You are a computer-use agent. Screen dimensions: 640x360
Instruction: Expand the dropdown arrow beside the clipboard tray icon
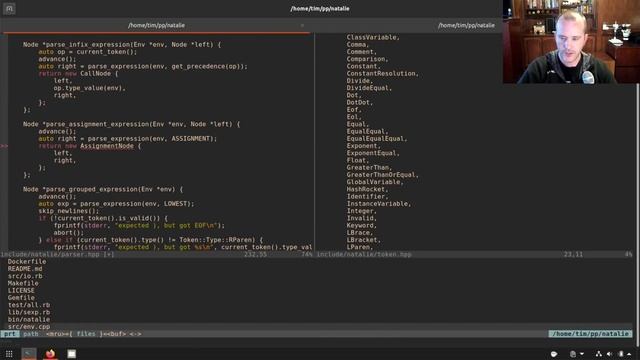[582, 354]
